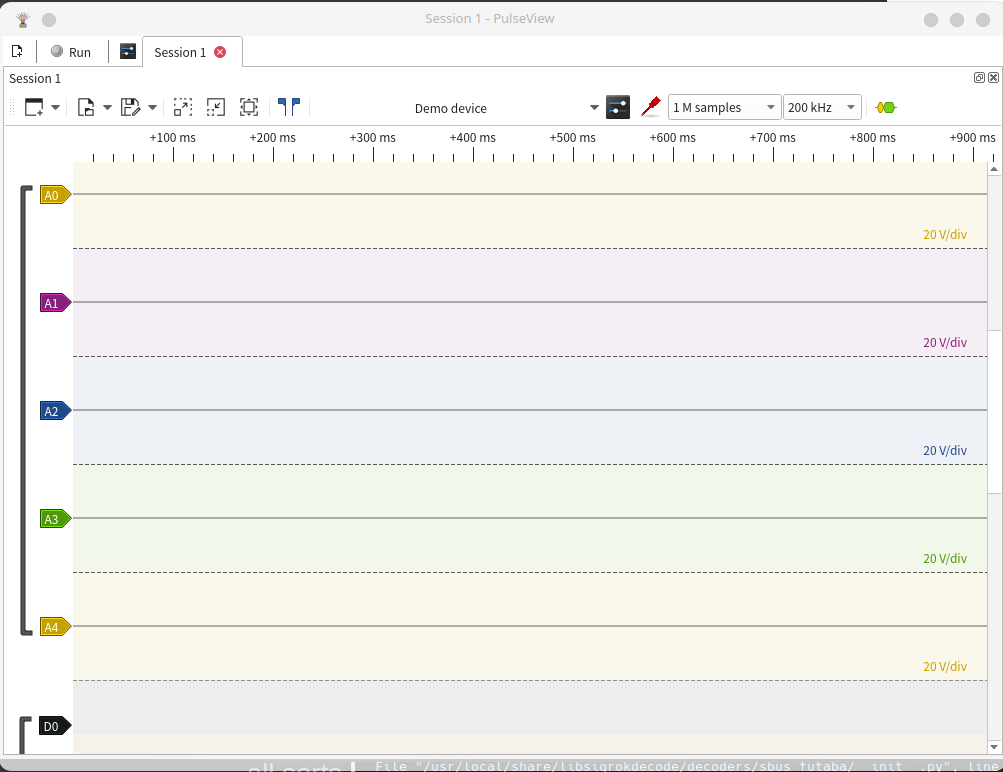The height and width of the screenshot is (772, 1003).
Task: Add a protocol decoder with the decoder icon
Action: pyautogui.click(x=884, y=107)
